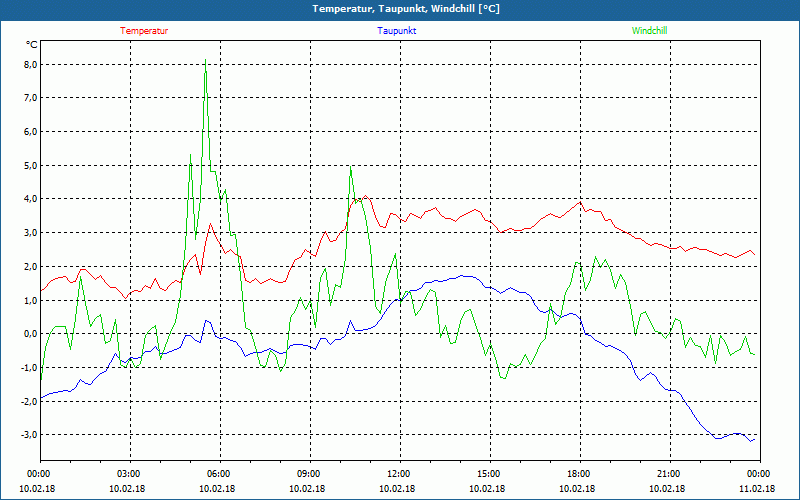This screenshot has width=800, height=500.
Task: Click the "18:00" time axis label
Action: pos(580,474)
